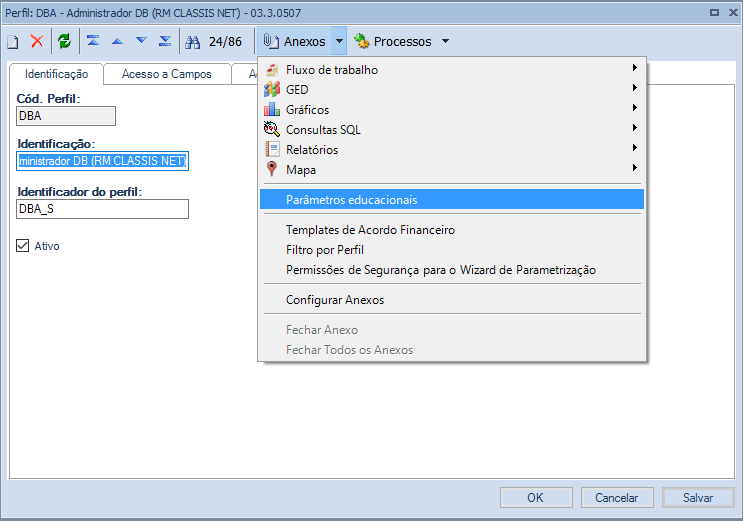Toggle the Ativo checkbox

[x=22, y=246]
